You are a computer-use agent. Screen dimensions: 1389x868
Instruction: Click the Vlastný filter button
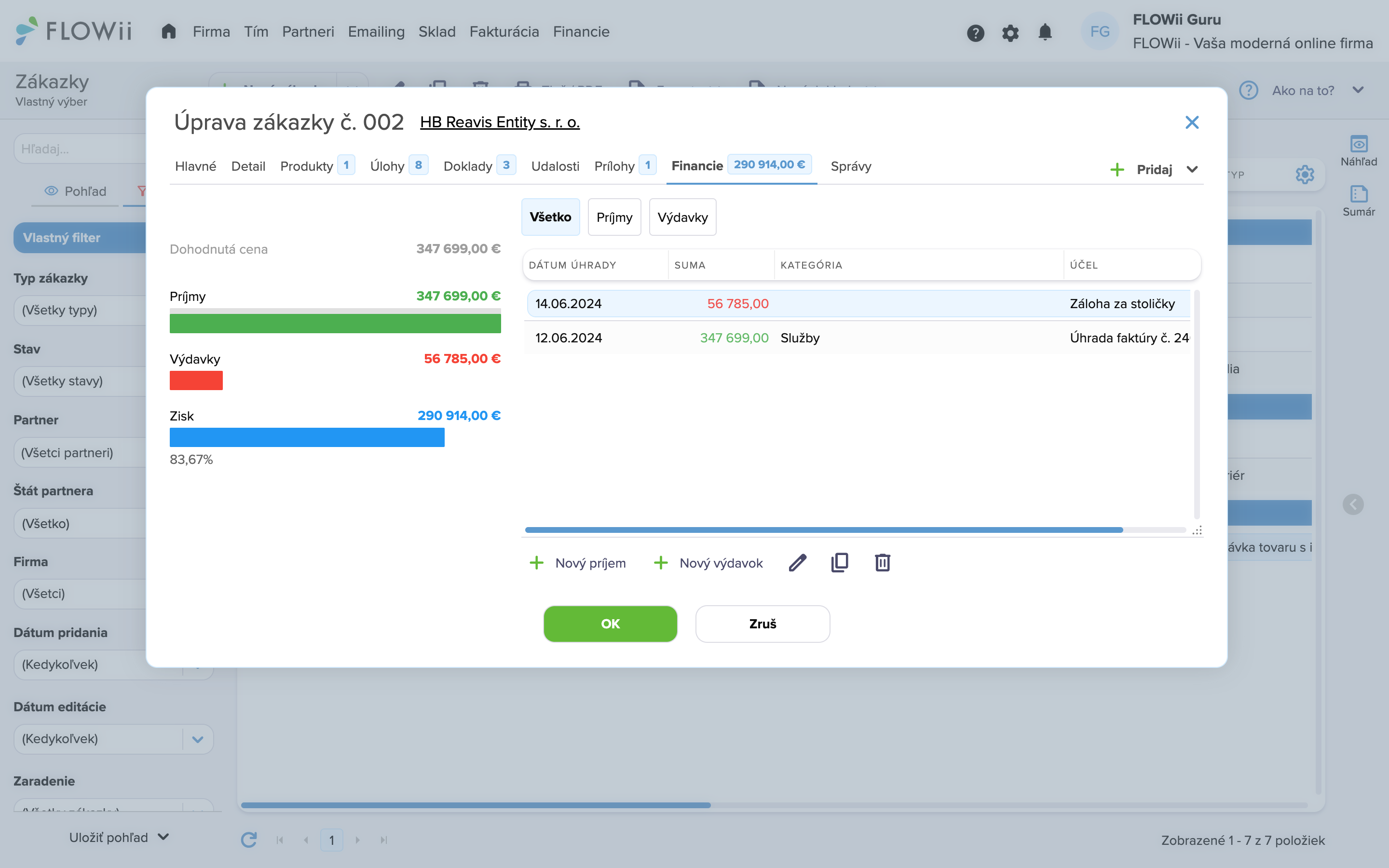tap(80, 238)
